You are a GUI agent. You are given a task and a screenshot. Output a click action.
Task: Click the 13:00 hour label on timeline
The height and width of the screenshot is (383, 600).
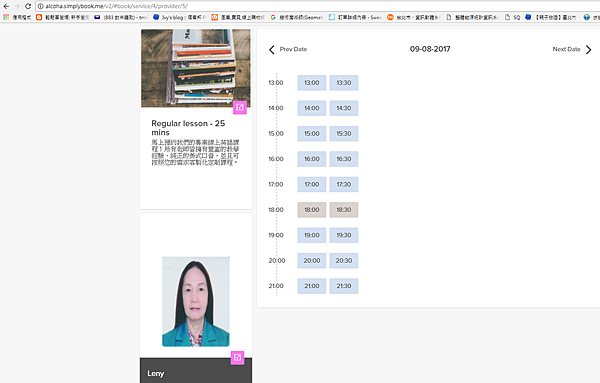tap(276, 83)
